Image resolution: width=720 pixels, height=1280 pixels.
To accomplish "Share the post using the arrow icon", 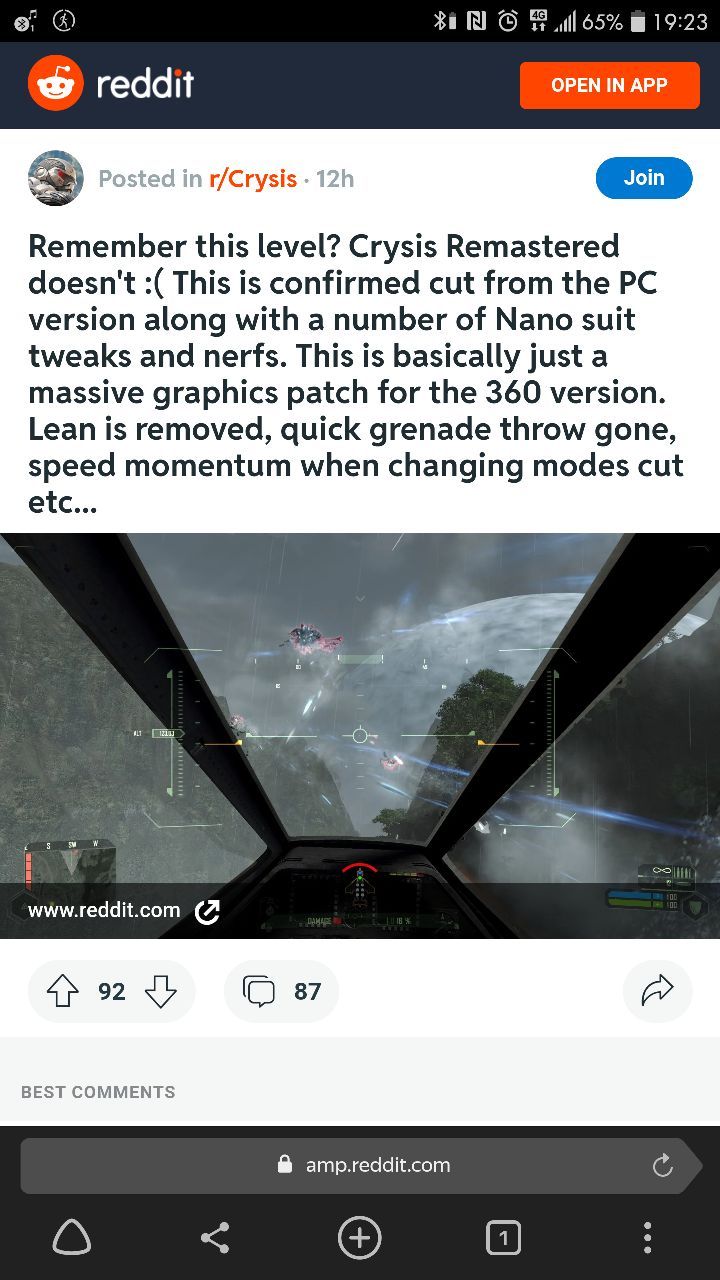I will click(x=657, y=991).
